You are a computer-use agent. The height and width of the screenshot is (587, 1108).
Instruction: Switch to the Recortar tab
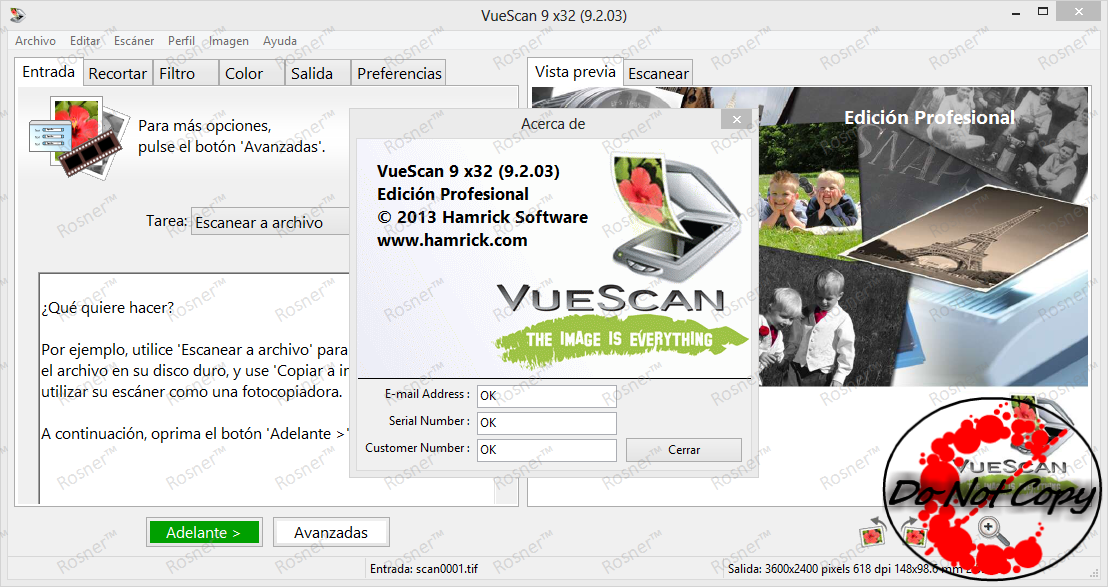(117, 73)
